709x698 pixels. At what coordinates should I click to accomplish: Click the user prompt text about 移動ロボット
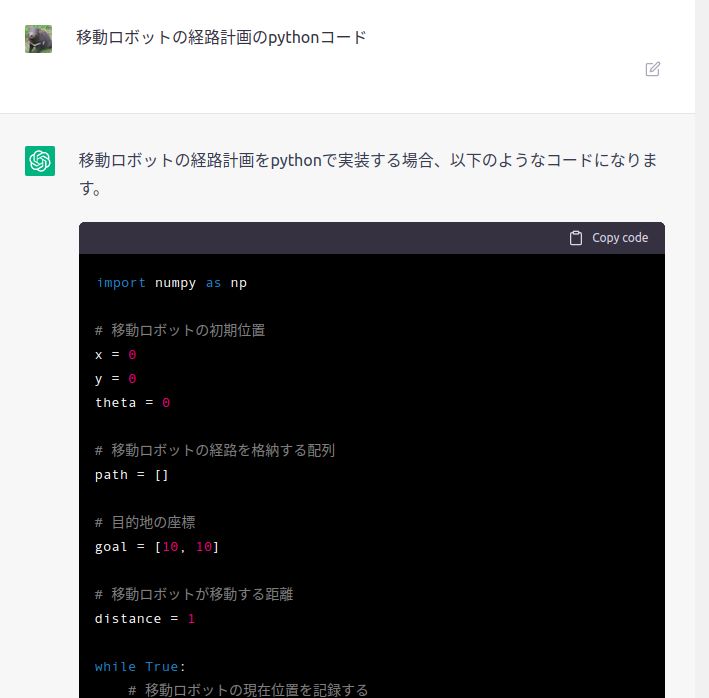click(x=221, y=38)
